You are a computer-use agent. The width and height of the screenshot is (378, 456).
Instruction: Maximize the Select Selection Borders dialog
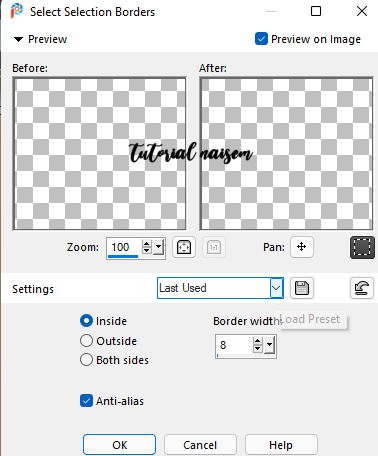(316, 11)
